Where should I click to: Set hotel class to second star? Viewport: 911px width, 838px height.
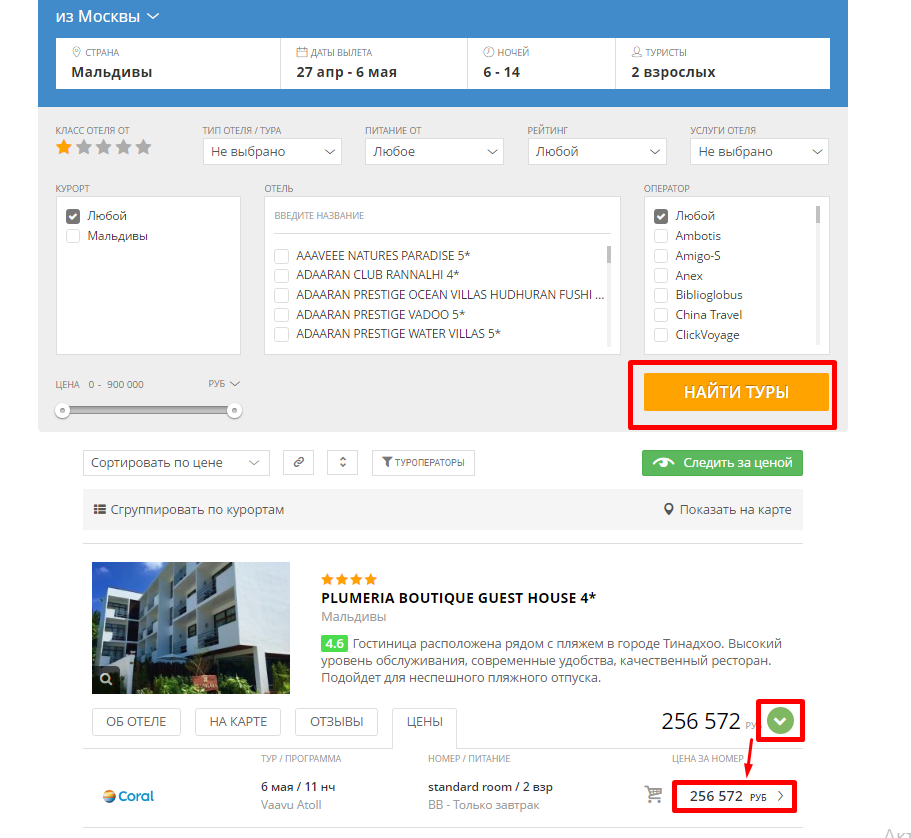click(x=84, y=148)
